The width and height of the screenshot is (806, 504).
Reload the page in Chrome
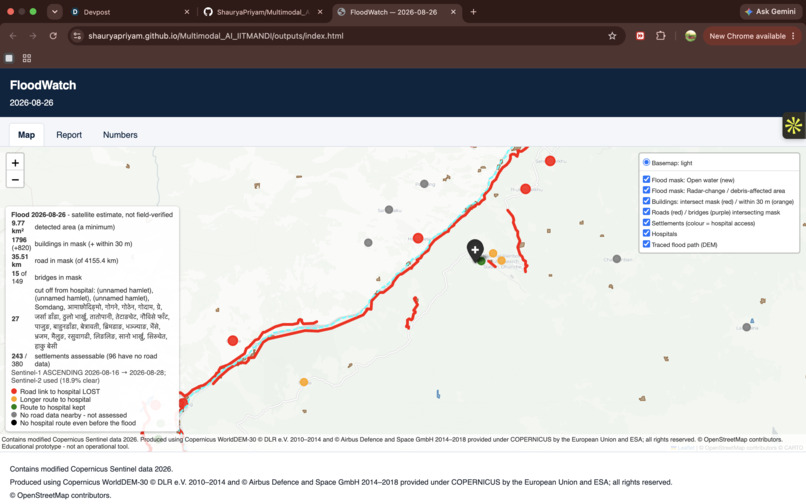tap(53, 36)
